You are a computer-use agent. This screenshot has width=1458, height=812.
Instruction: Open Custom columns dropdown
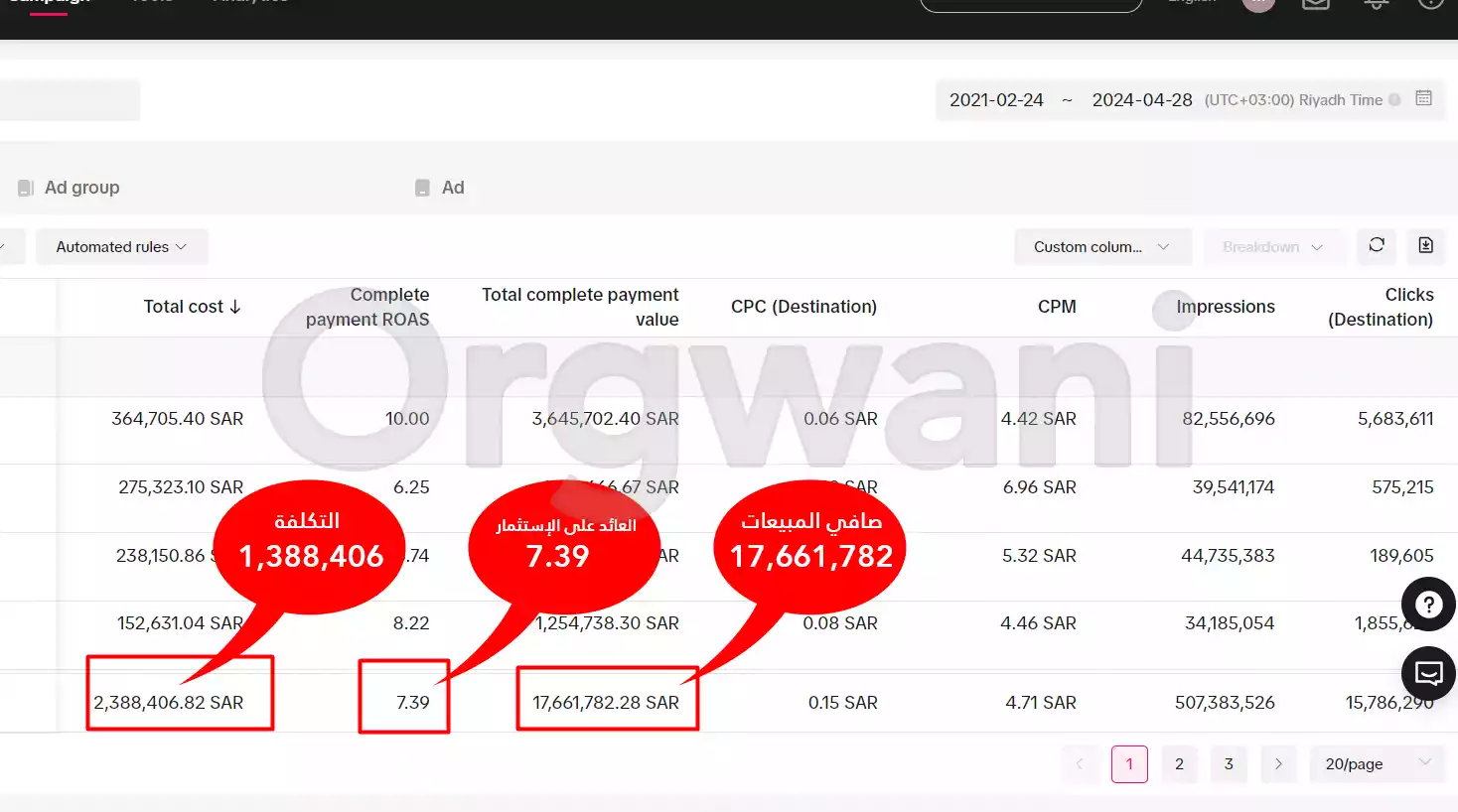tap(1102, 246)
